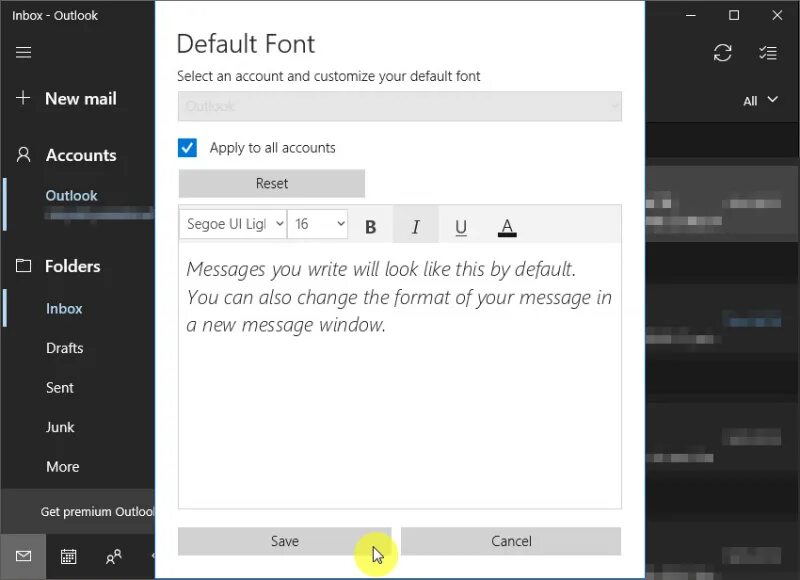Minimize the Outlook window
This screenshot has width=800, height=580.
(x=690, y=15)
